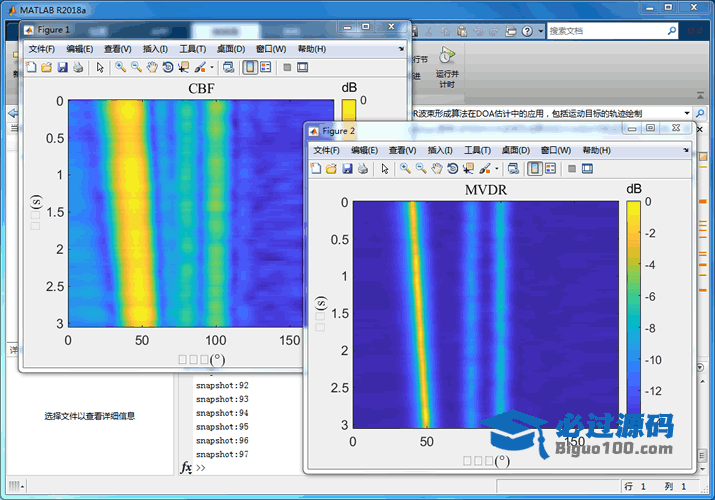Activate Data Cursor tool in Figure 2
Viewport: 715px width, 500px height.
(469, 169)
